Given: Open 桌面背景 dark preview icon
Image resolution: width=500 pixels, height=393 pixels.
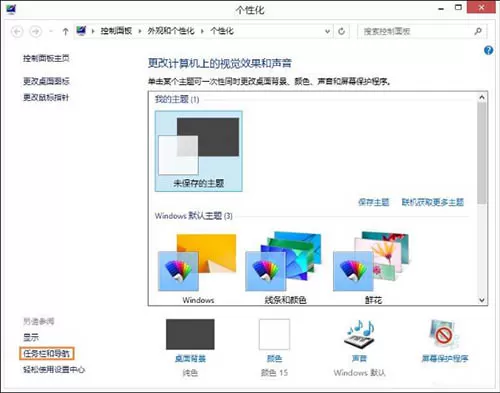Looking at the screenshot, I should 190,334.
